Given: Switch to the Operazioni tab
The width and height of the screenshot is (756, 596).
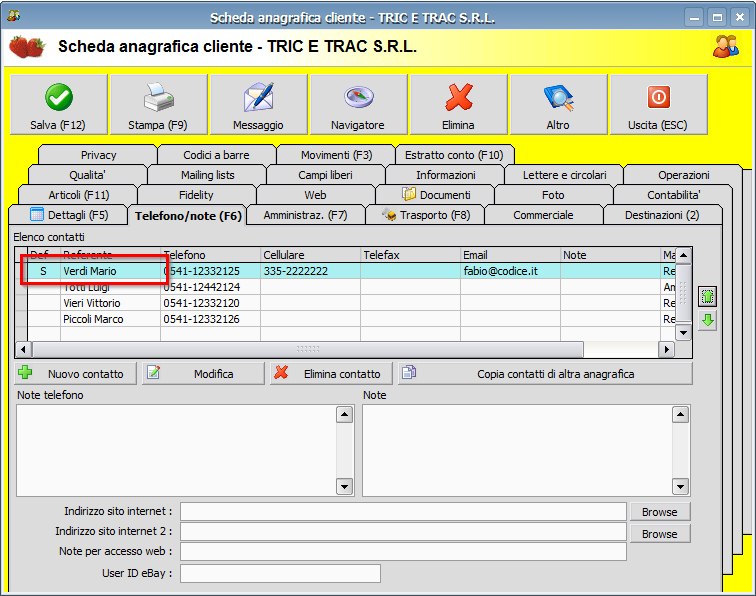Looking at the screenshot, I should (x=684, y=175).
